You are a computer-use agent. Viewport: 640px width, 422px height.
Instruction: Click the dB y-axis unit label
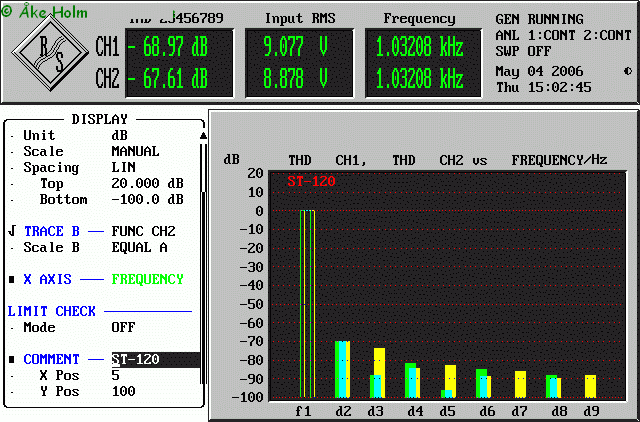click(231, 160)
